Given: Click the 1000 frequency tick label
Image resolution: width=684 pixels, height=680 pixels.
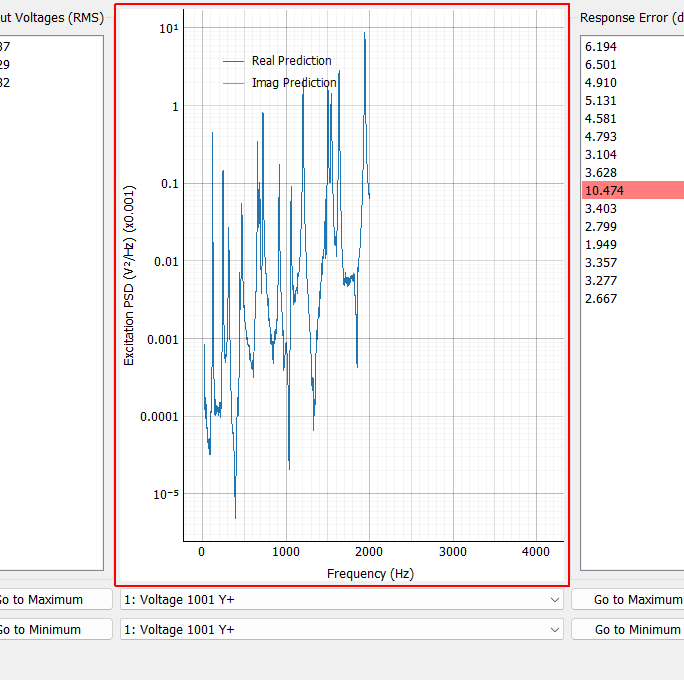Looking at the screenshot, I should pyautogui.click(x=286, y=552).
